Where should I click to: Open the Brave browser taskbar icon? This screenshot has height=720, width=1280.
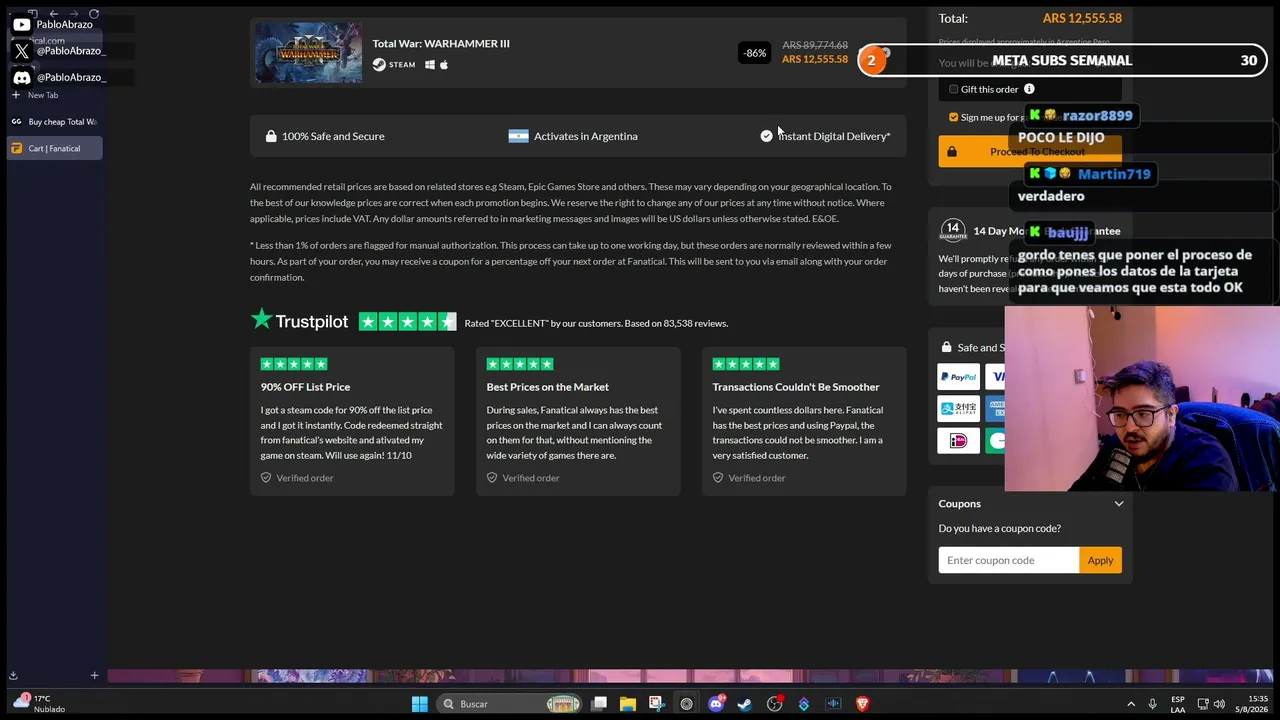pos(862,704)
